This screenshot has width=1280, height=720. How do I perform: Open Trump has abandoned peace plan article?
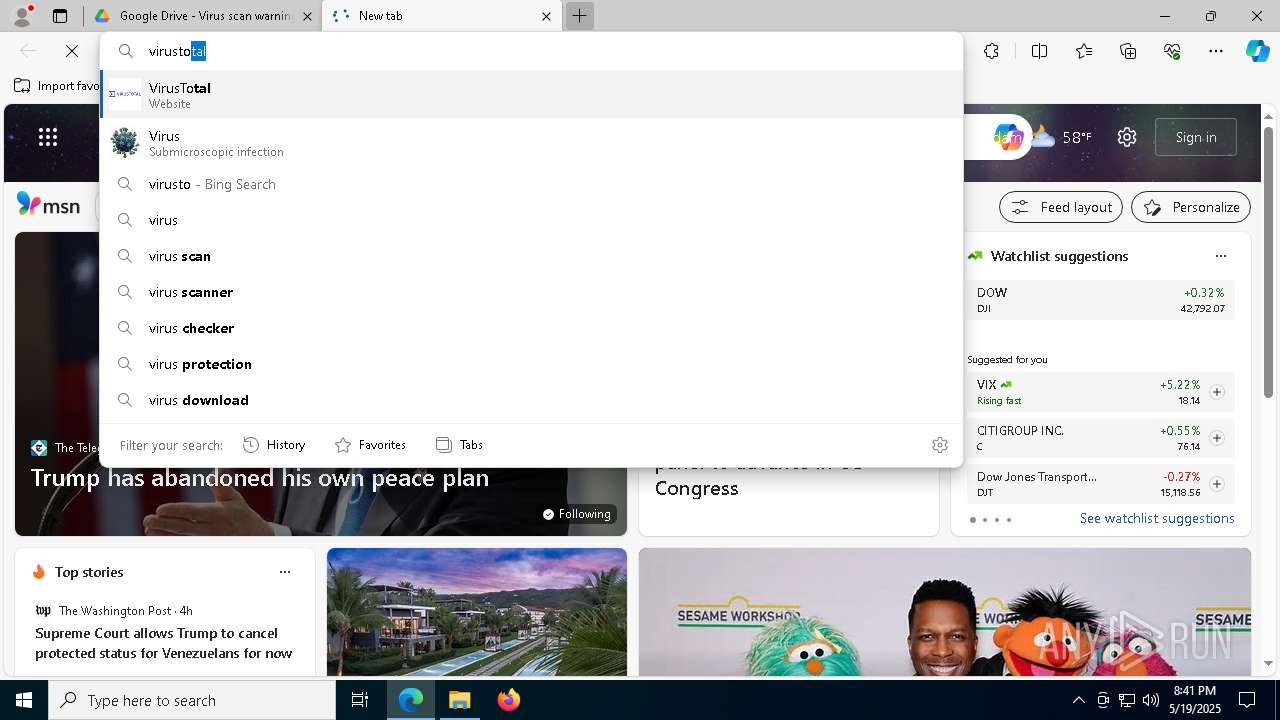coord(260,478)
